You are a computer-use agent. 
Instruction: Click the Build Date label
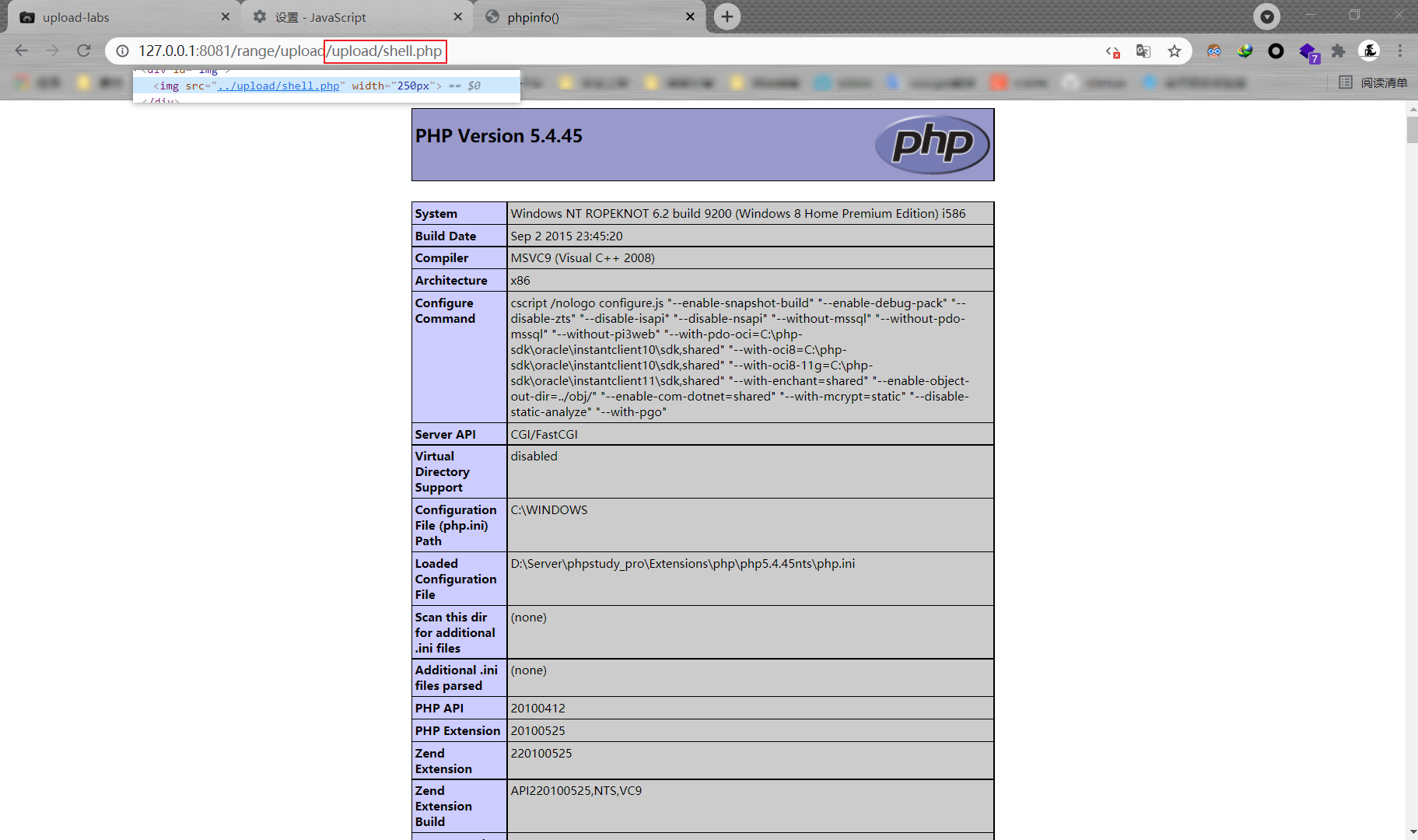click(446, 236)
